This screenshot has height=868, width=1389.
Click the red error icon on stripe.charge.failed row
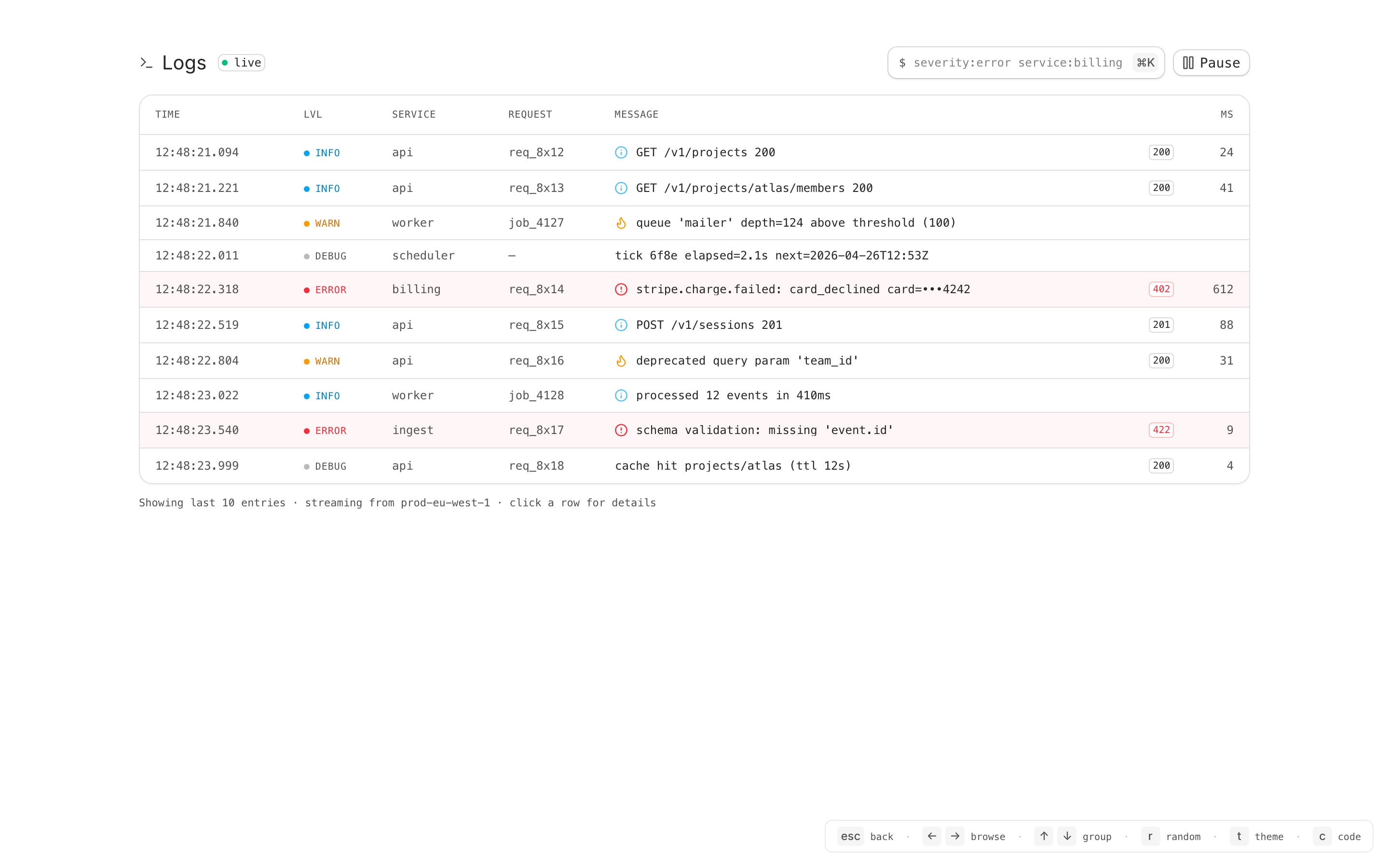(x=621, y=289)
